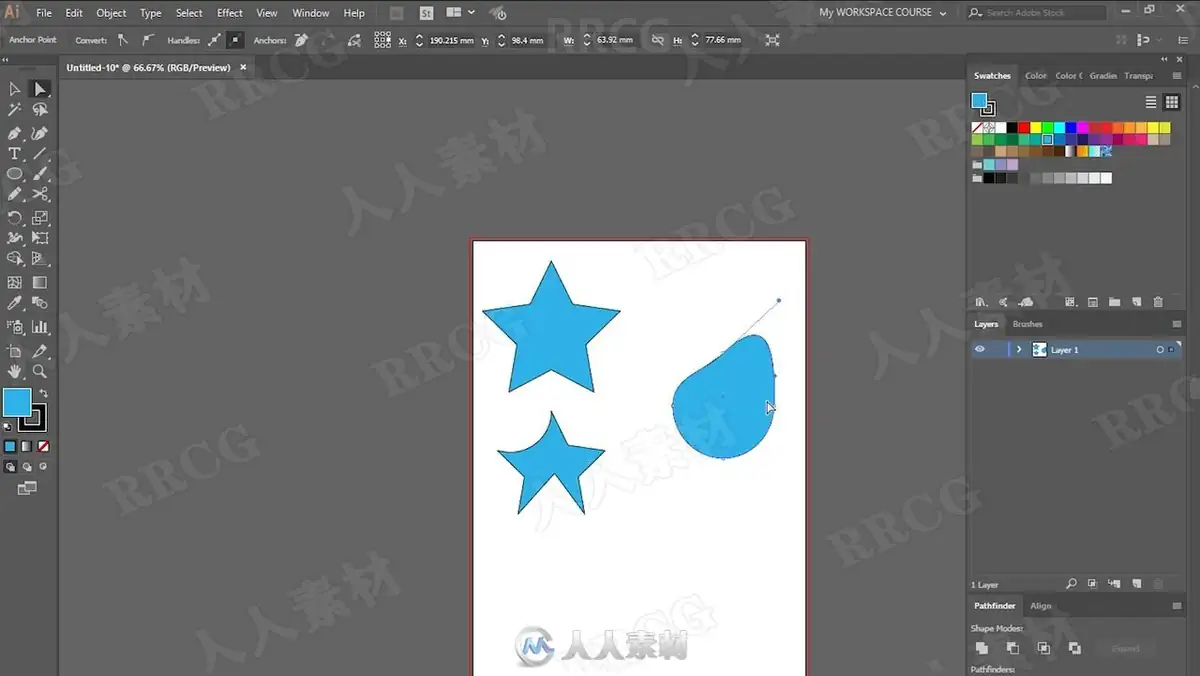Click the Unite shape mode icon
This screenshot has width=1200, height=676.
tap(982, 648)
